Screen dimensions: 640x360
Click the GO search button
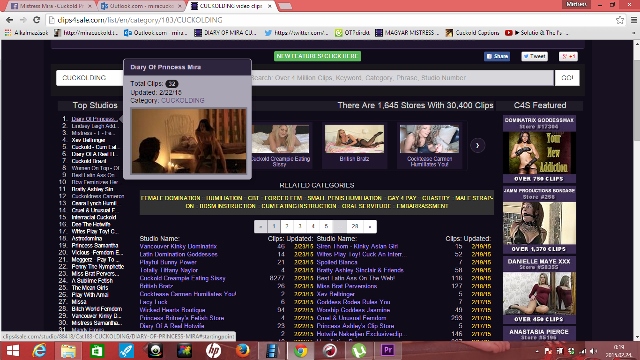pyautogui.click(x=567, y=78)
